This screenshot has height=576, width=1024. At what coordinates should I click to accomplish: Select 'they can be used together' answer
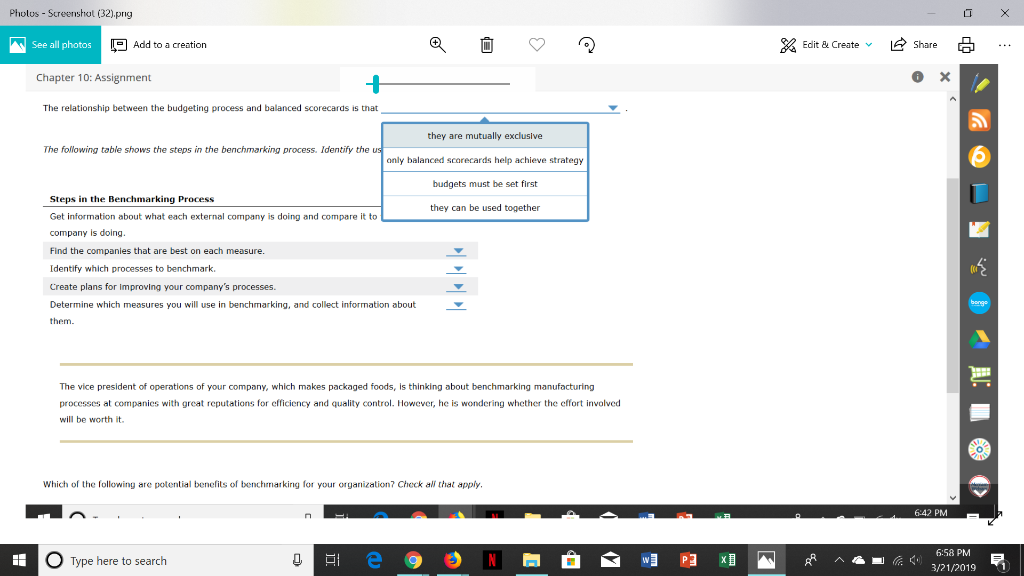[x=484, y=206]
